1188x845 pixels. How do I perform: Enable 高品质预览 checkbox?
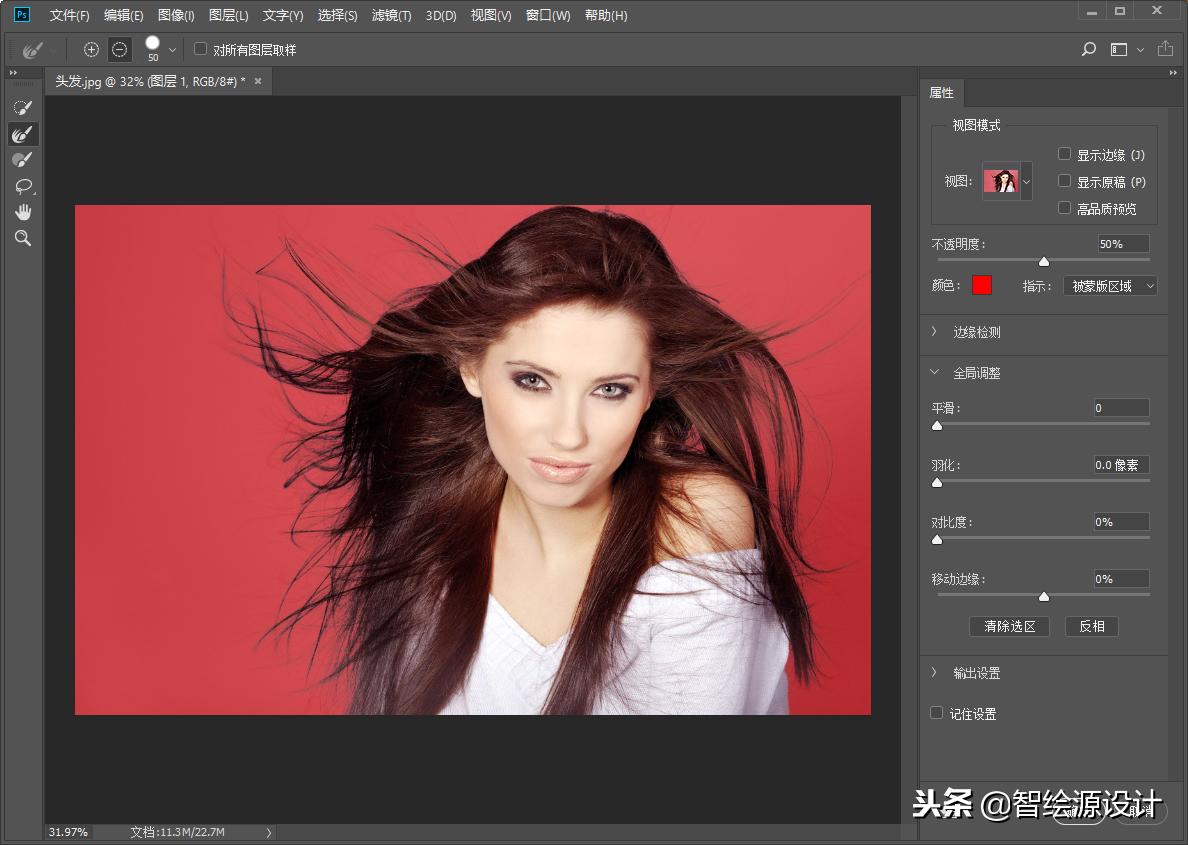1064,208
